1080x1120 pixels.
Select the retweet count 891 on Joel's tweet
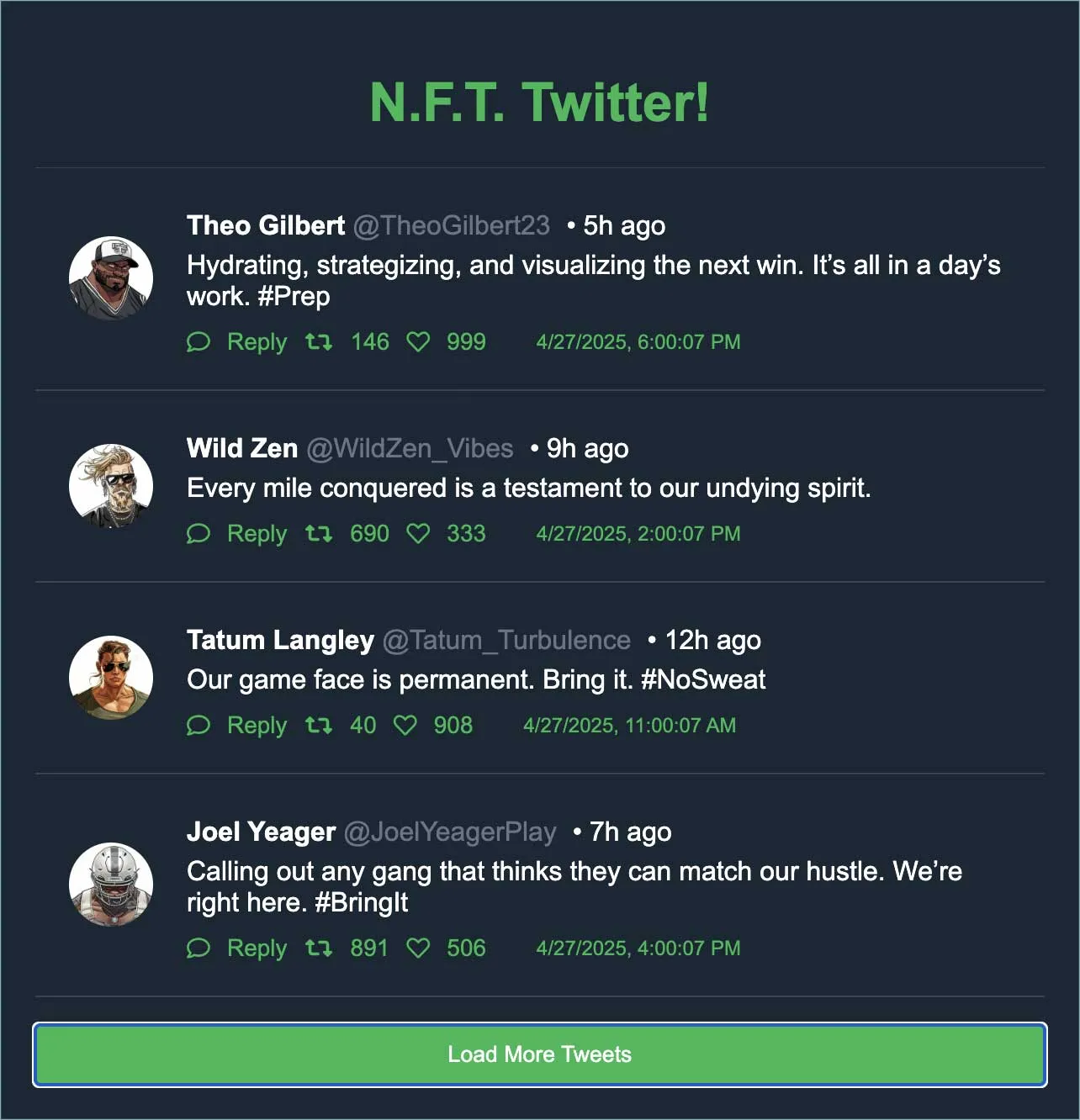368,948
